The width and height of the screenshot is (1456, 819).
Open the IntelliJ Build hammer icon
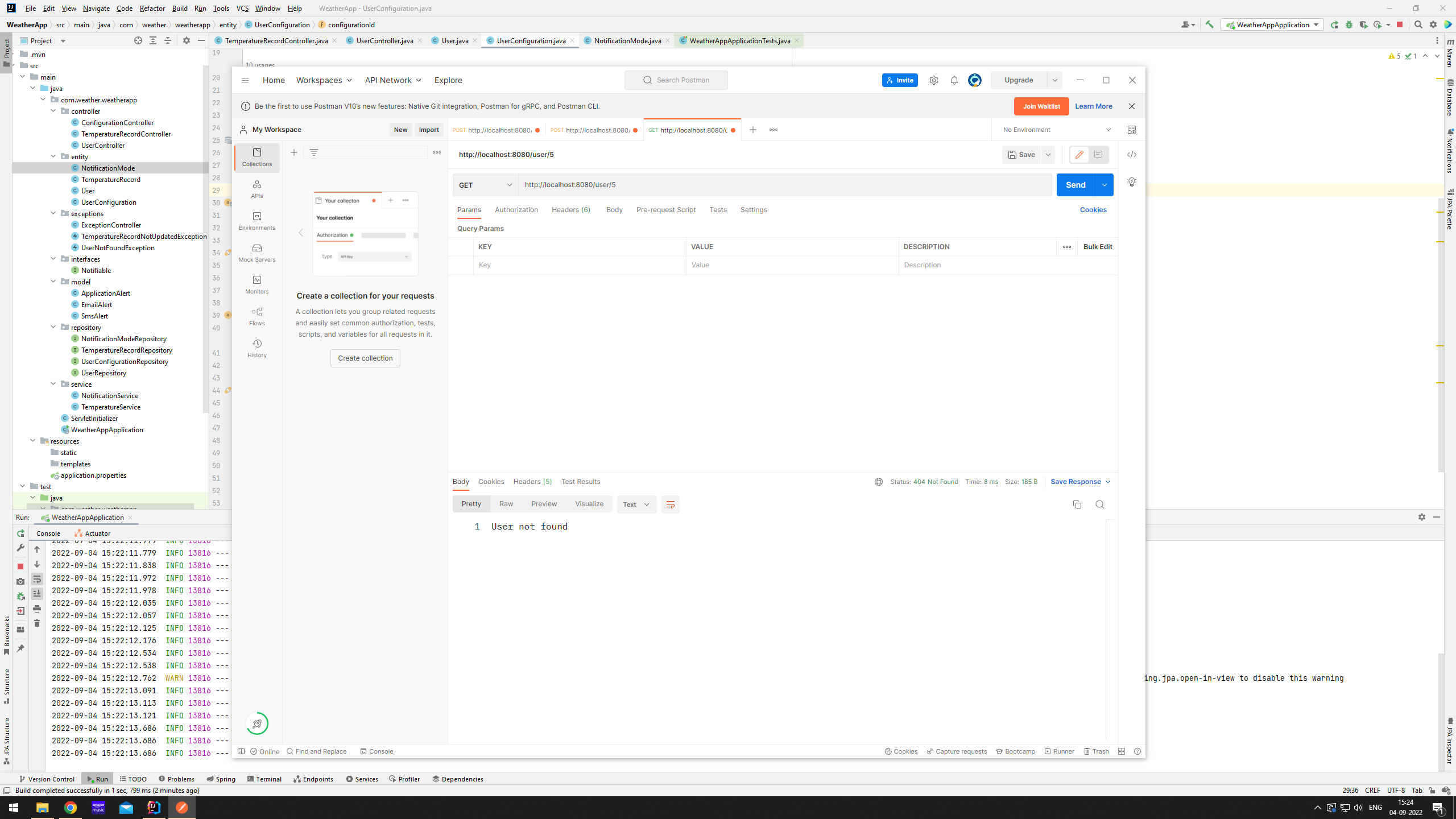click(x=1209, y=24)
